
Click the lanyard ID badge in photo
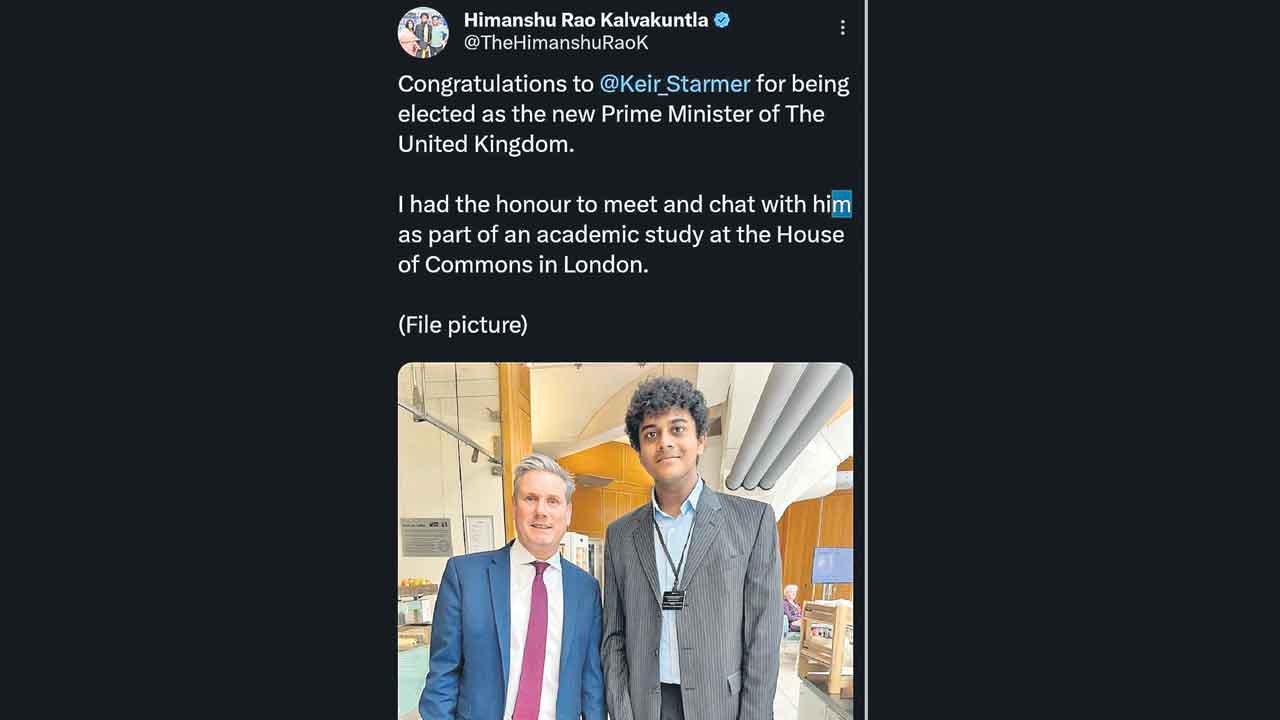coord(673,599)
